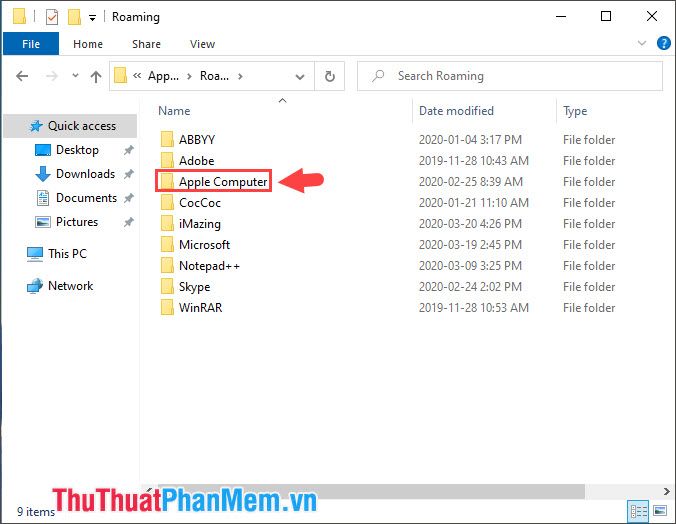Unpin icon next to Desktop
The image size is (676, 524).
pyautogui.click(x=128, y=150)
